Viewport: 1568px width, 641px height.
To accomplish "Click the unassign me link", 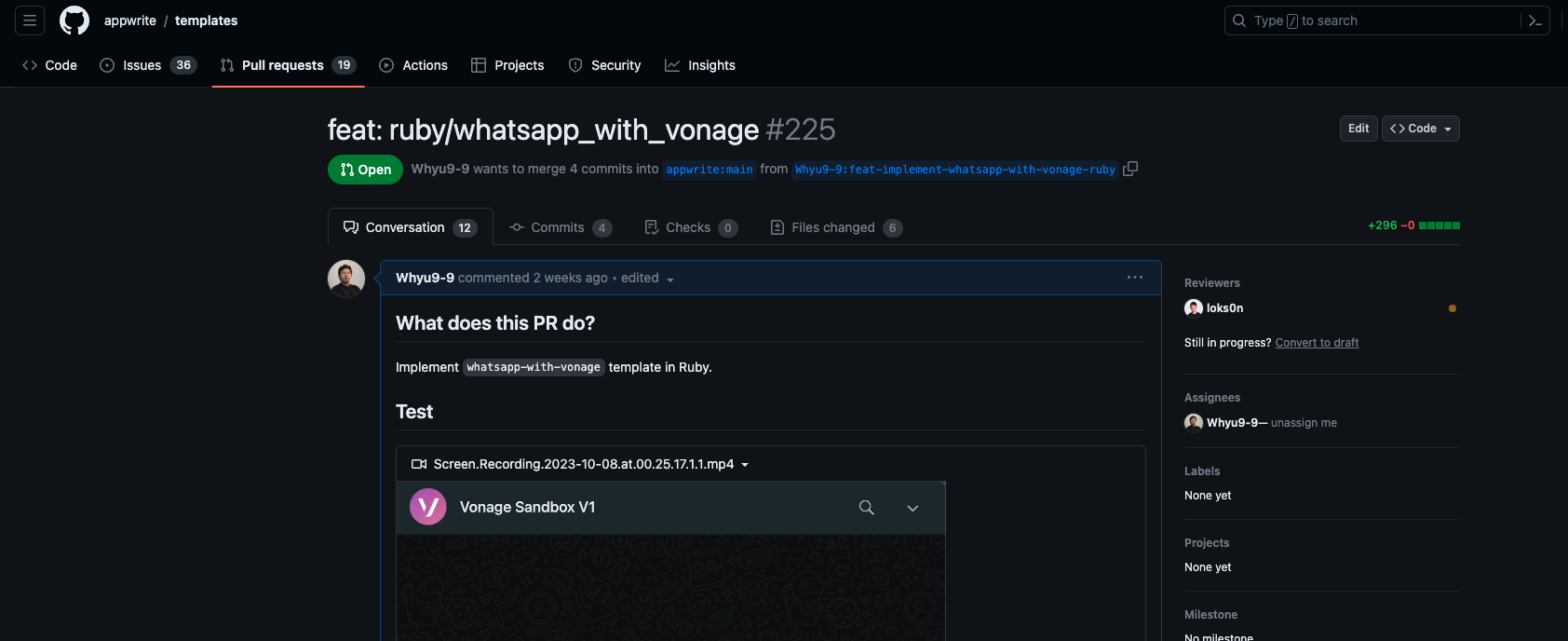I will click(x=1304, y=423).
